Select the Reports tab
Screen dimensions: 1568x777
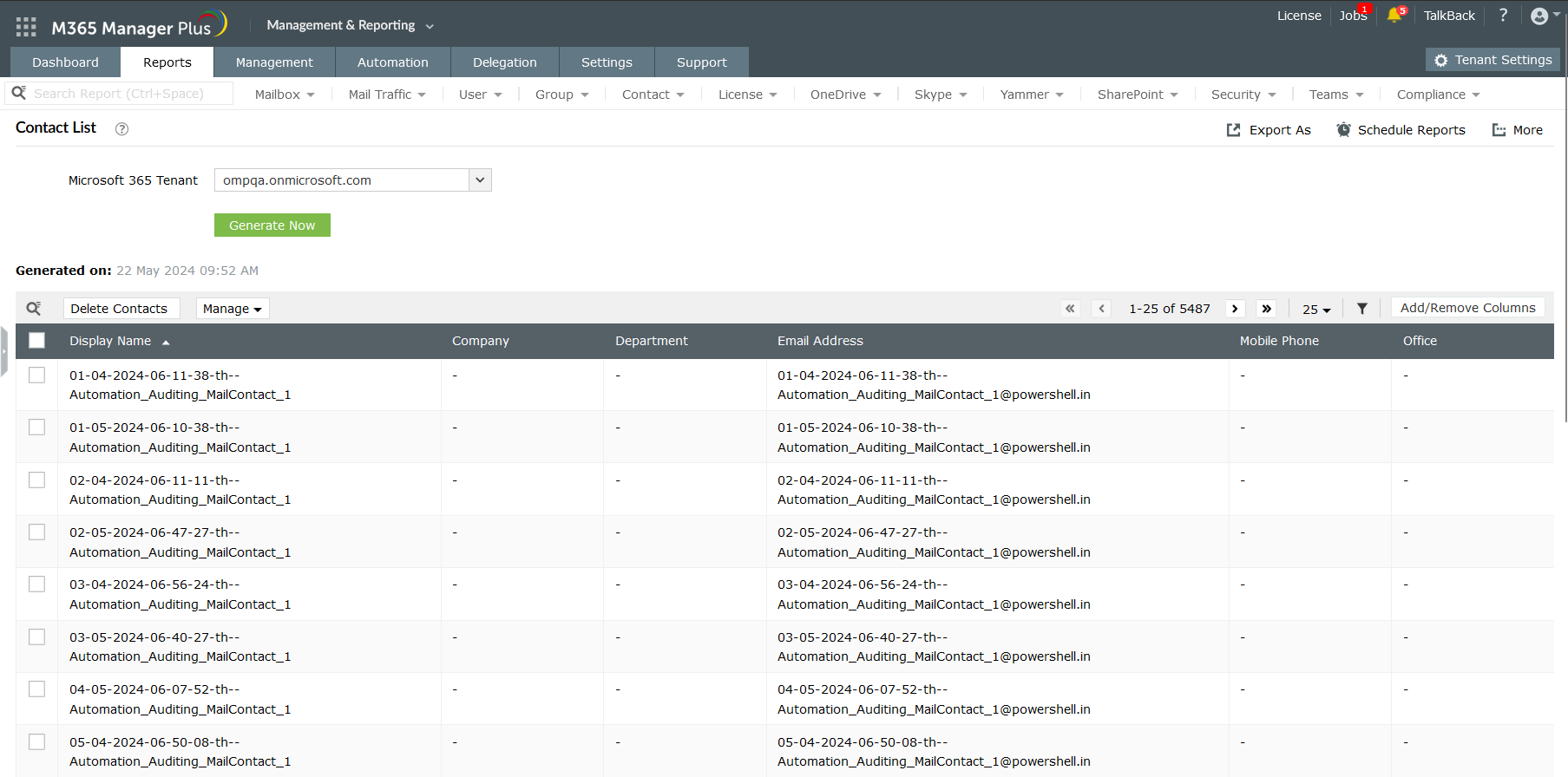(x=167, y=62)
